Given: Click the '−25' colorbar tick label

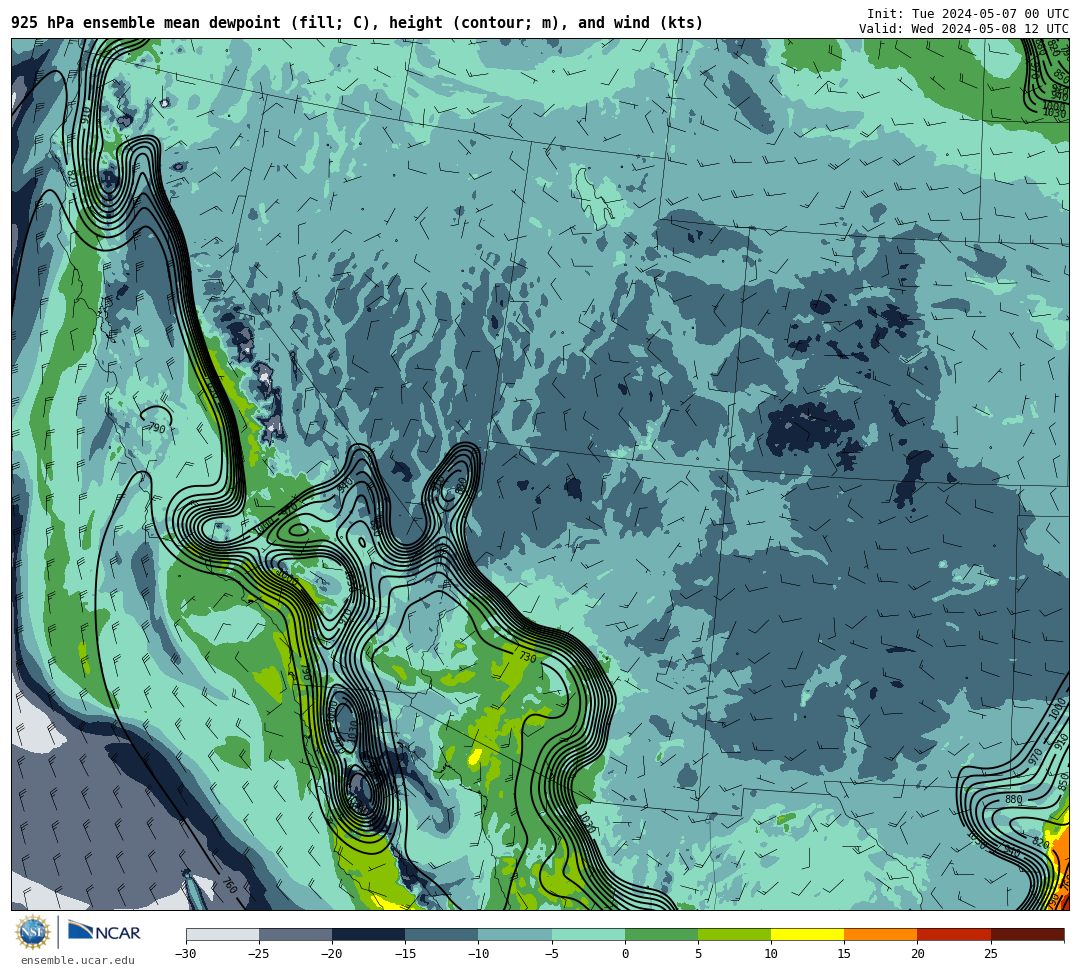Looking at the screenshot, I should coord(259,954).
